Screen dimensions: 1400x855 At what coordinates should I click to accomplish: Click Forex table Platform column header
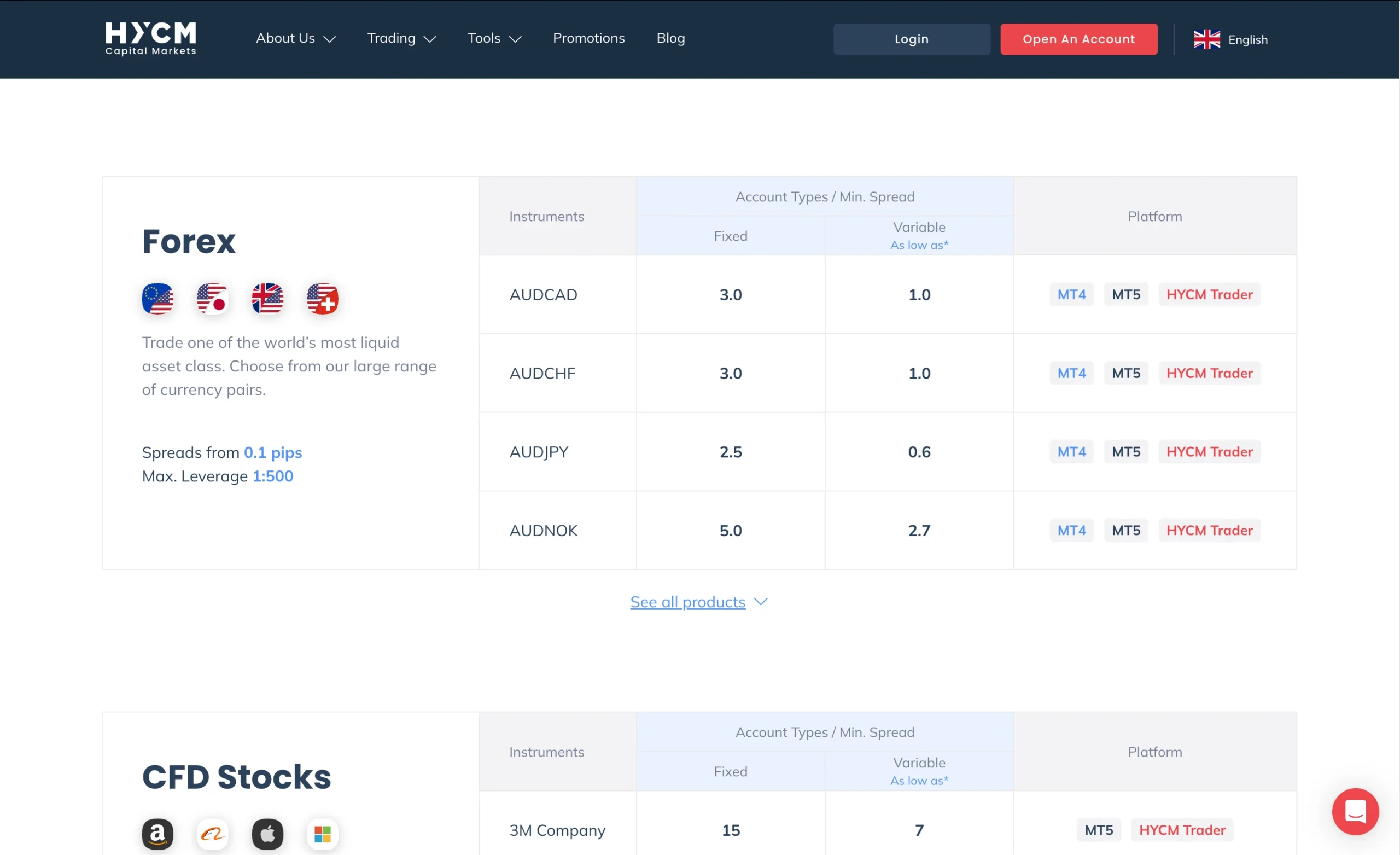tap(1154, 216)
